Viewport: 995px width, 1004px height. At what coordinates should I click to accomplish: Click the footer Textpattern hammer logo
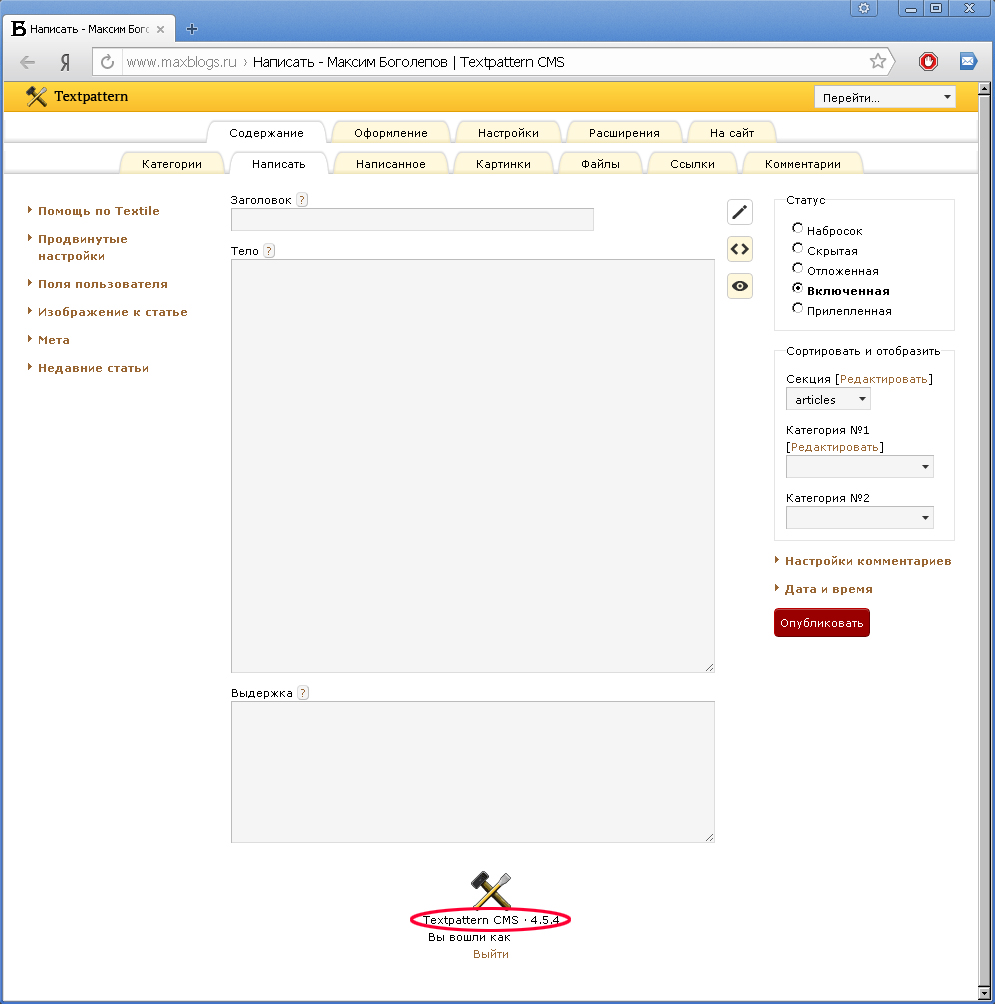490,889
